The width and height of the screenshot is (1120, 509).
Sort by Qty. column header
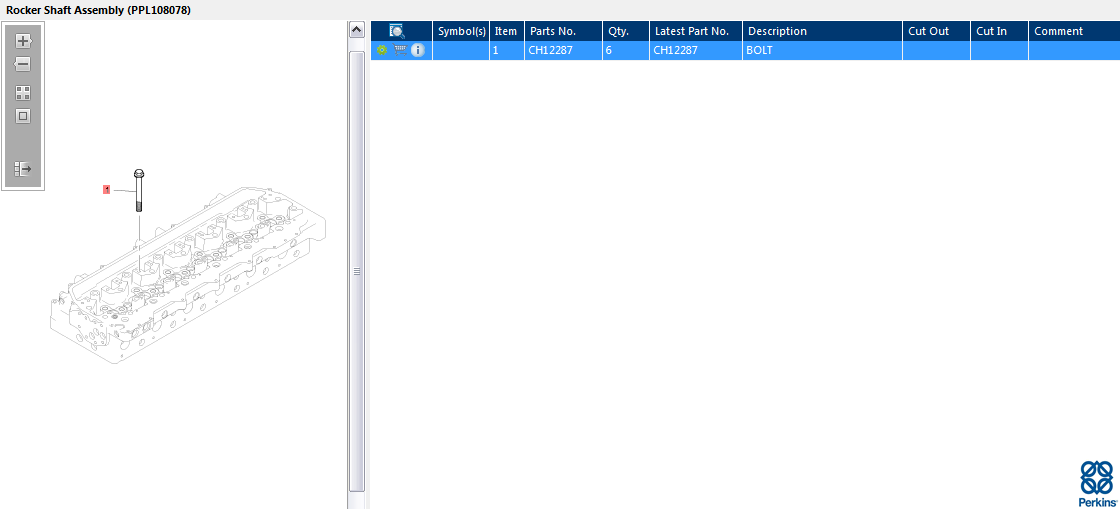(626, 31)
